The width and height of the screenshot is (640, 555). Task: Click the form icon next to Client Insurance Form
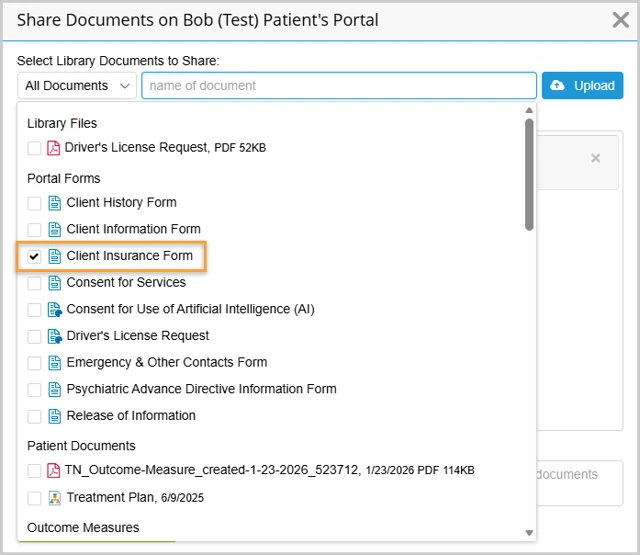[x=55, y=256]
